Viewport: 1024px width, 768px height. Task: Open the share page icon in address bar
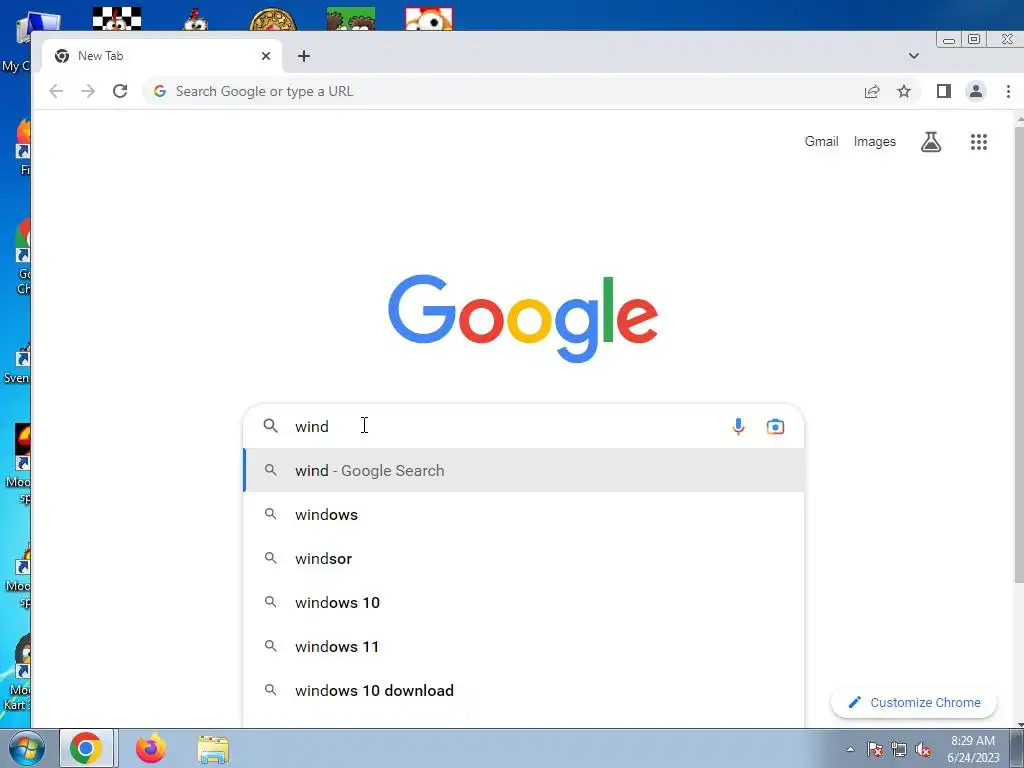(872, 91)
